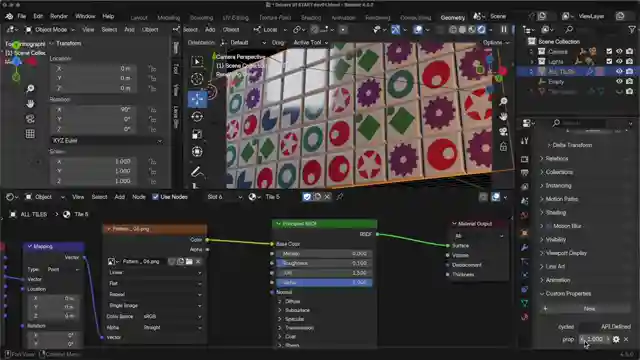Viewport: 640px width, 360px height.
Task: Click the gear icon next to prop custom property
Action: click(x=616, y=339)
